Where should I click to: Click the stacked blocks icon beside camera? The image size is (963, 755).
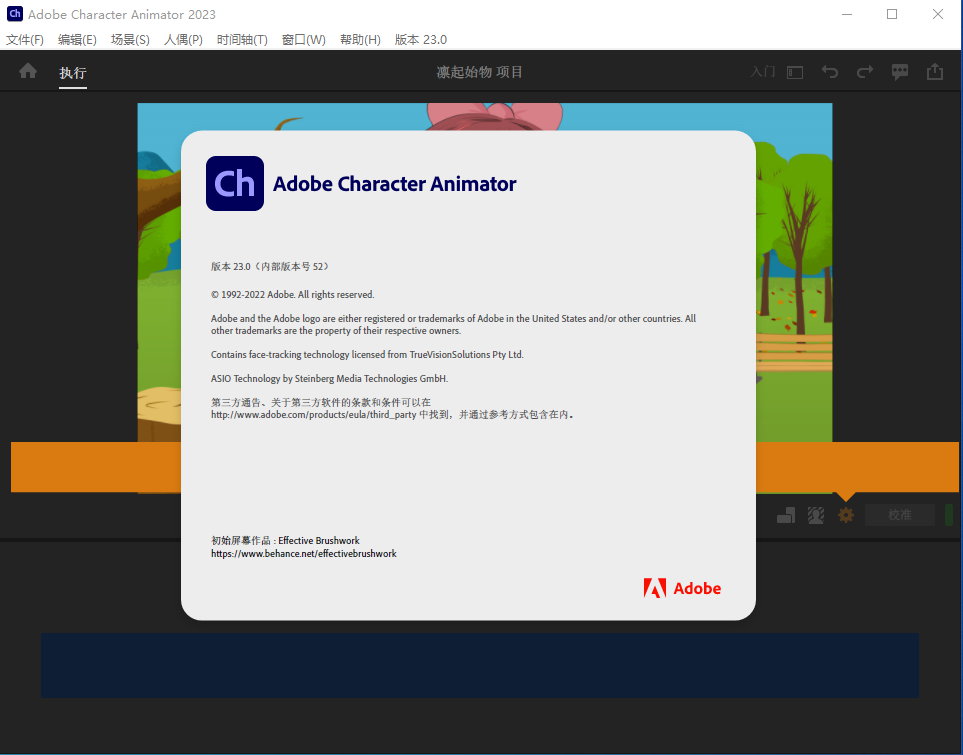[786, 515]
